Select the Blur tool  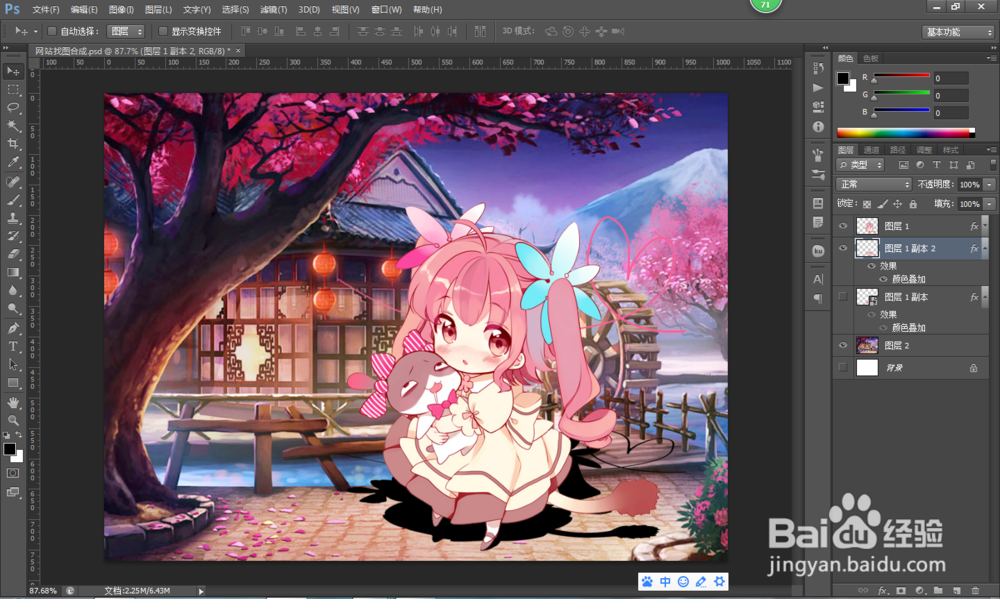click(13, 291)
